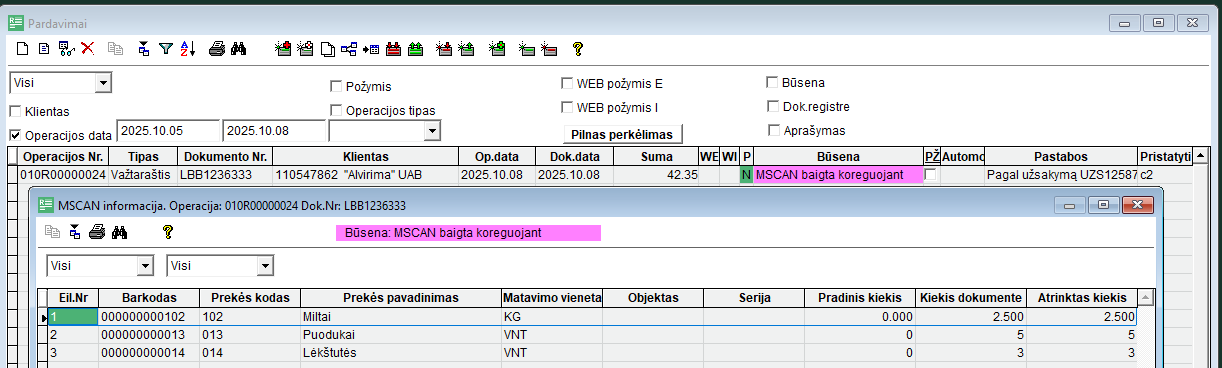This screenshot has width=1222, height=368.
Task: Tick the Aprašymas checkbox
Action: click(x=773, y=129)
